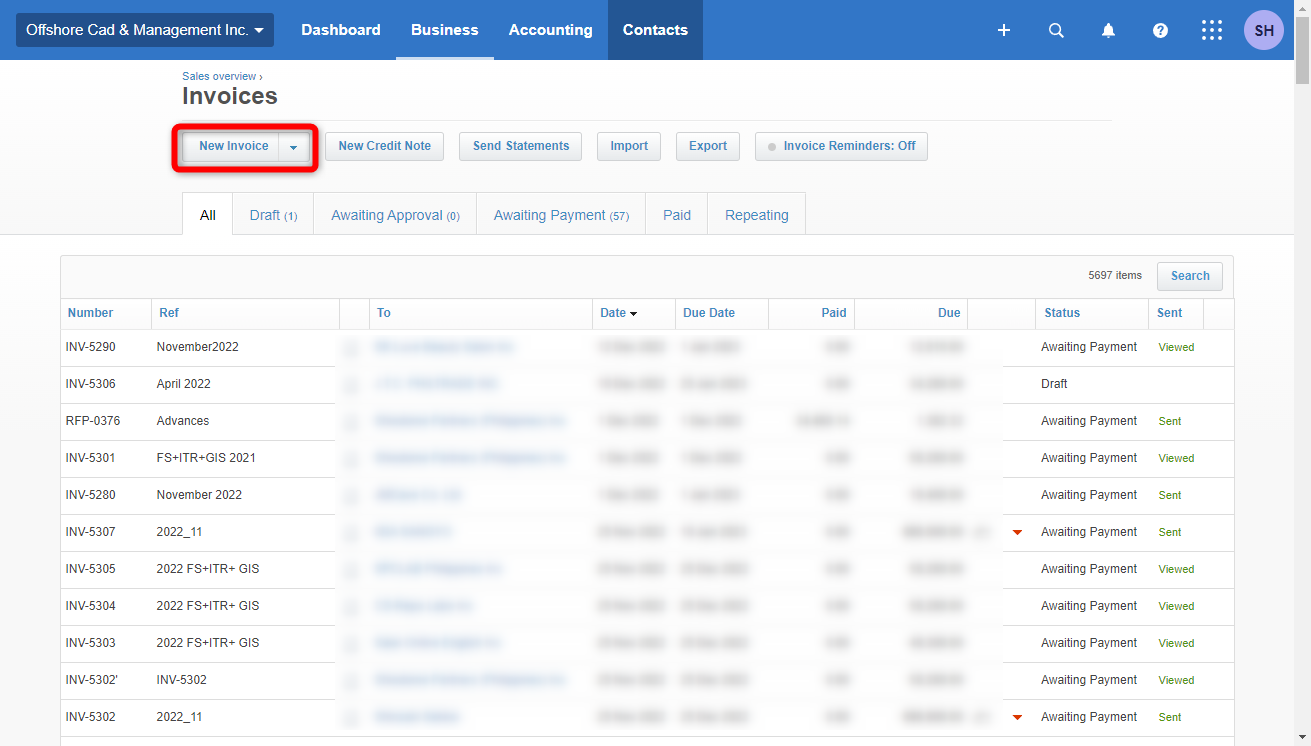This screenshot has width=1311, height=746.
Task: Click the Advances reference cell
Action: [183, 421]
